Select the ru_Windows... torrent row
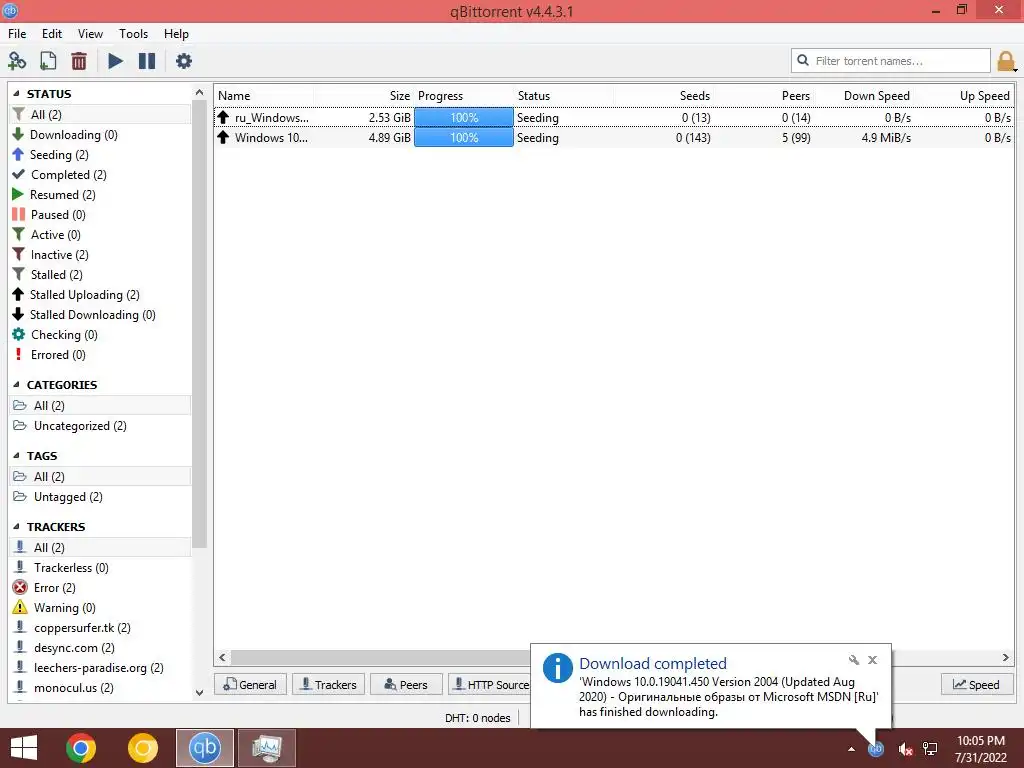This screenshot has width=1024, height=768. 614,118
